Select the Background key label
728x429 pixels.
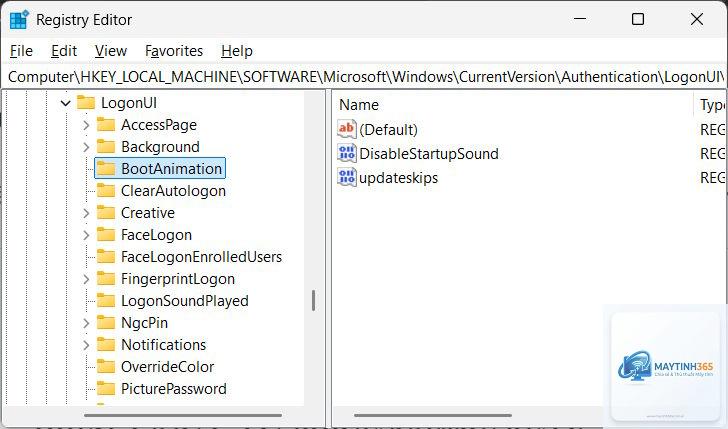pos(160,147)
